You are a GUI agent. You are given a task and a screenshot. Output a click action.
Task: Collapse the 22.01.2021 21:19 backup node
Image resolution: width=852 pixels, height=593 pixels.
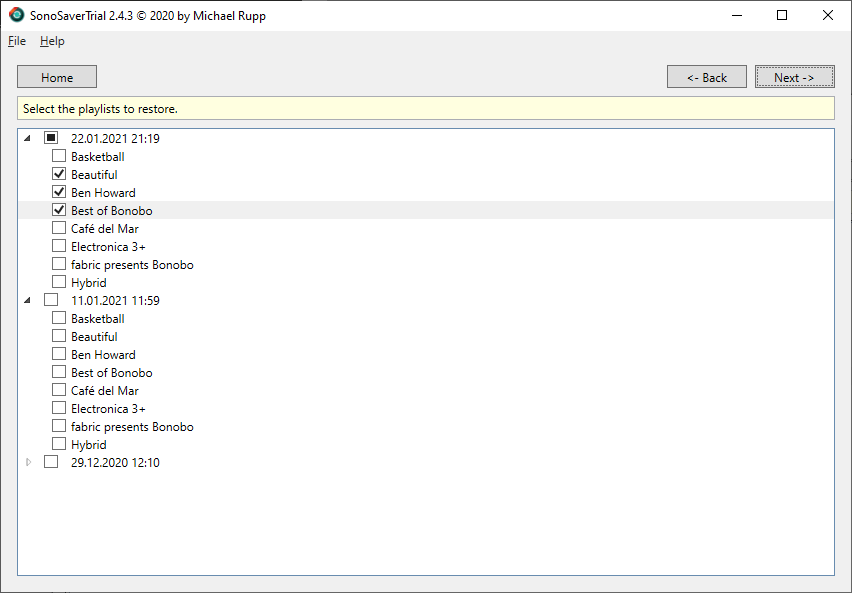[x=28, y=138]
